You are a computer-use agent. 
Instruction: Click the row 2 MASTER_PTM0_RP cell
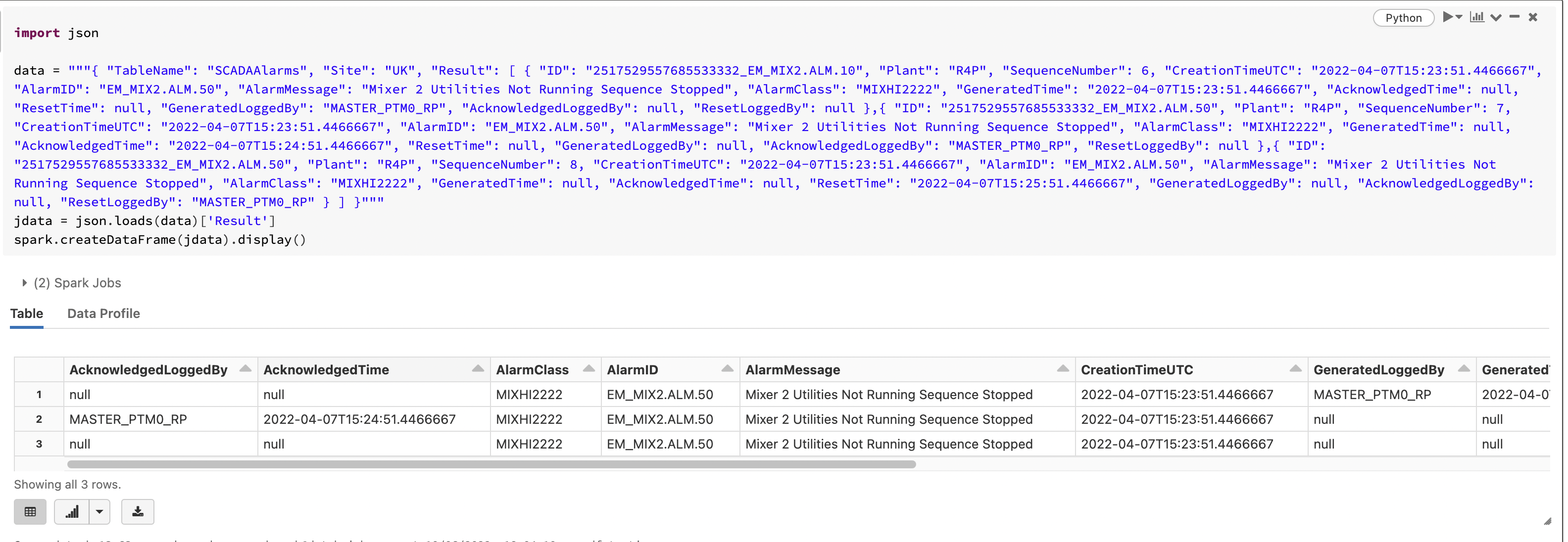click(128, 419)
